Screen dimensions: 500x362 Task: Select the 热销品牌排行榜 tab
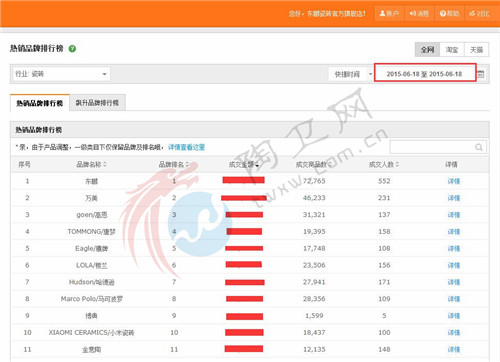click(x=40, y=103)
